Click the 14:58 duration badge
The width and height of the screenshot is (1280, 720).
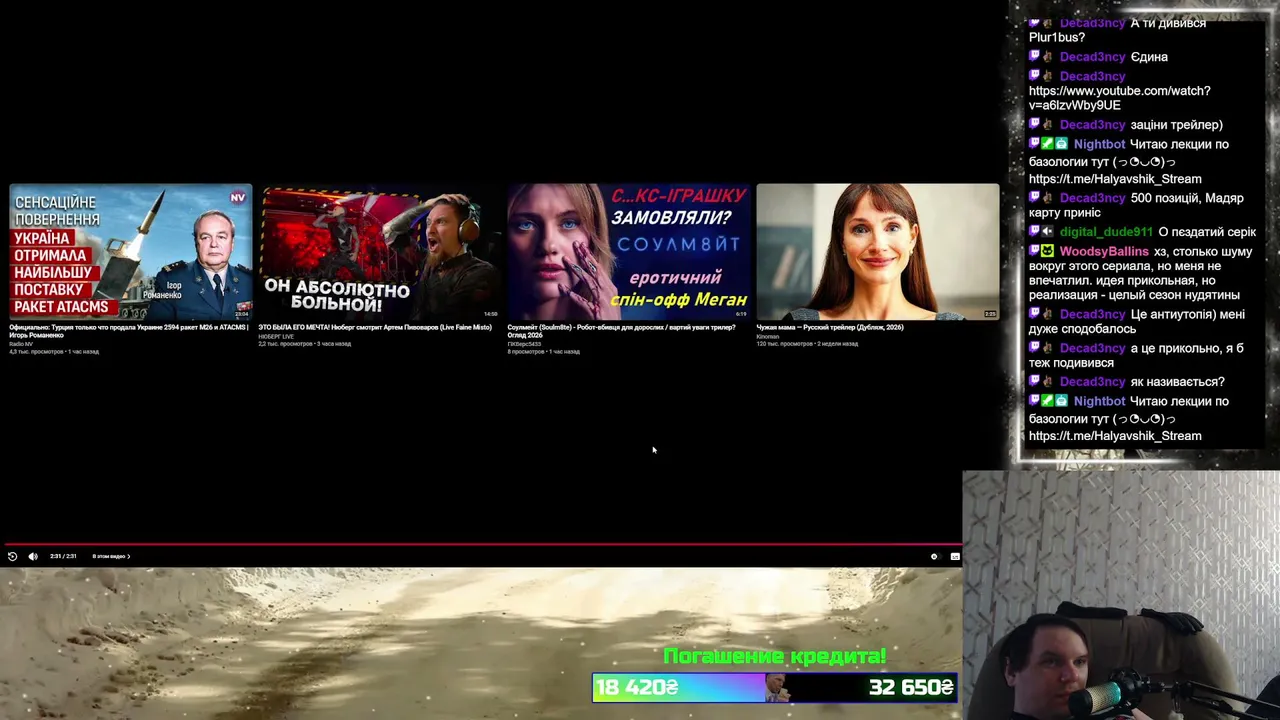pyautogui.click(x=490, y=314)
